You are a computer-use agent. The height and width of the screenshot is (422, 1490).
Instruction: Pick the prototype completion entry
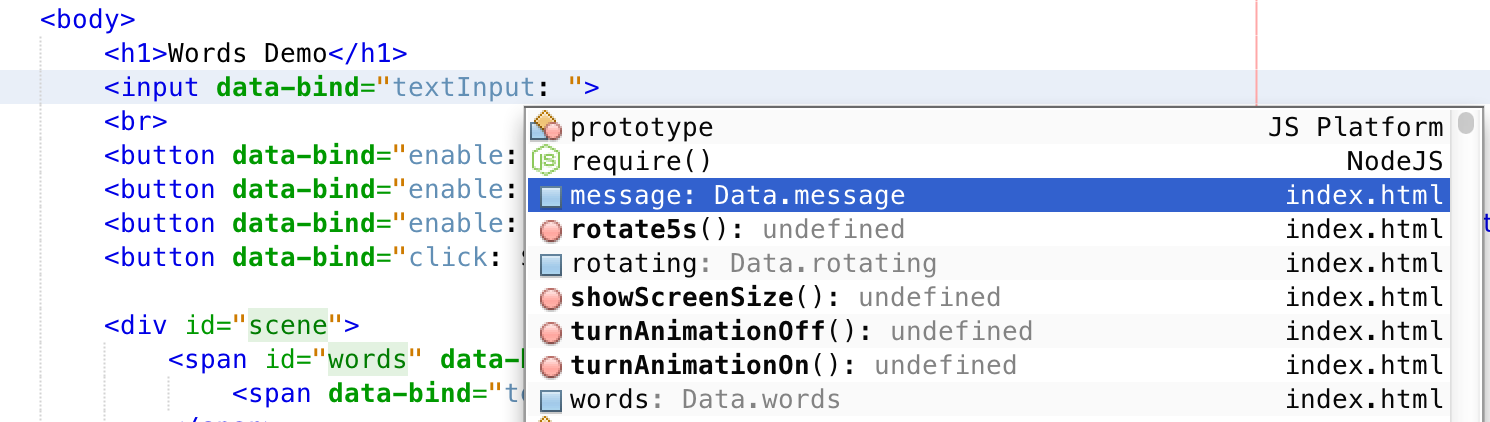pyautogui.click(x=641, y=127)
